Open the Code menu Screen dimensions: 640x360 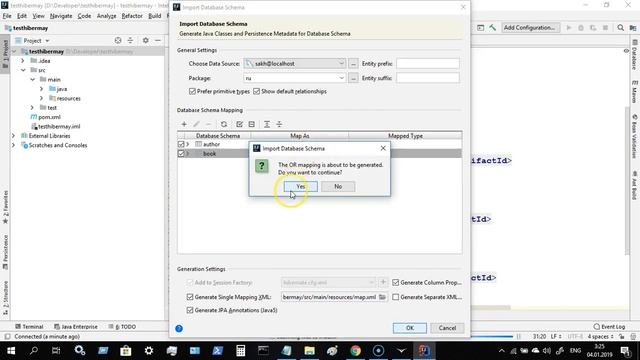(84, 16)
